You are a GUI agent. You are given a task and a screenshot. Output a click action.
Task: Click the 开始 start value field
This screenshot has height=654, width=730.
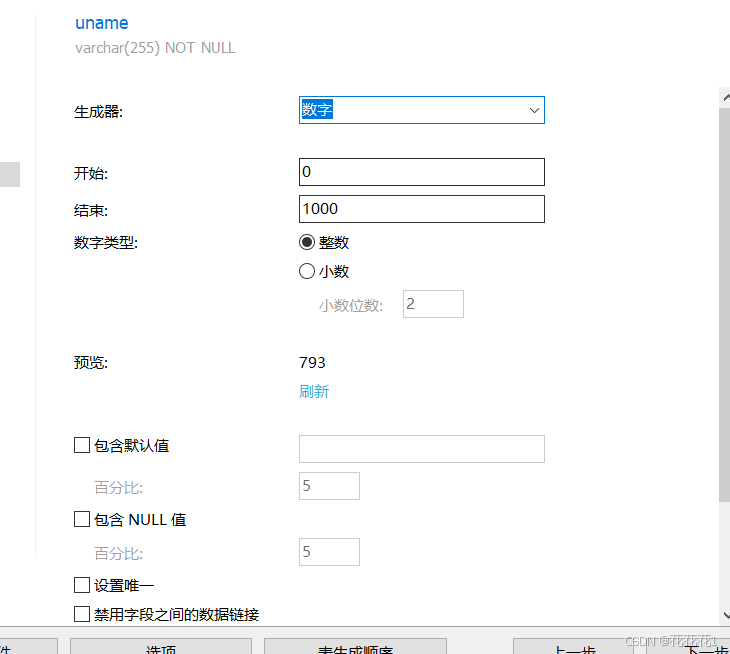click(x=421, y=172)
